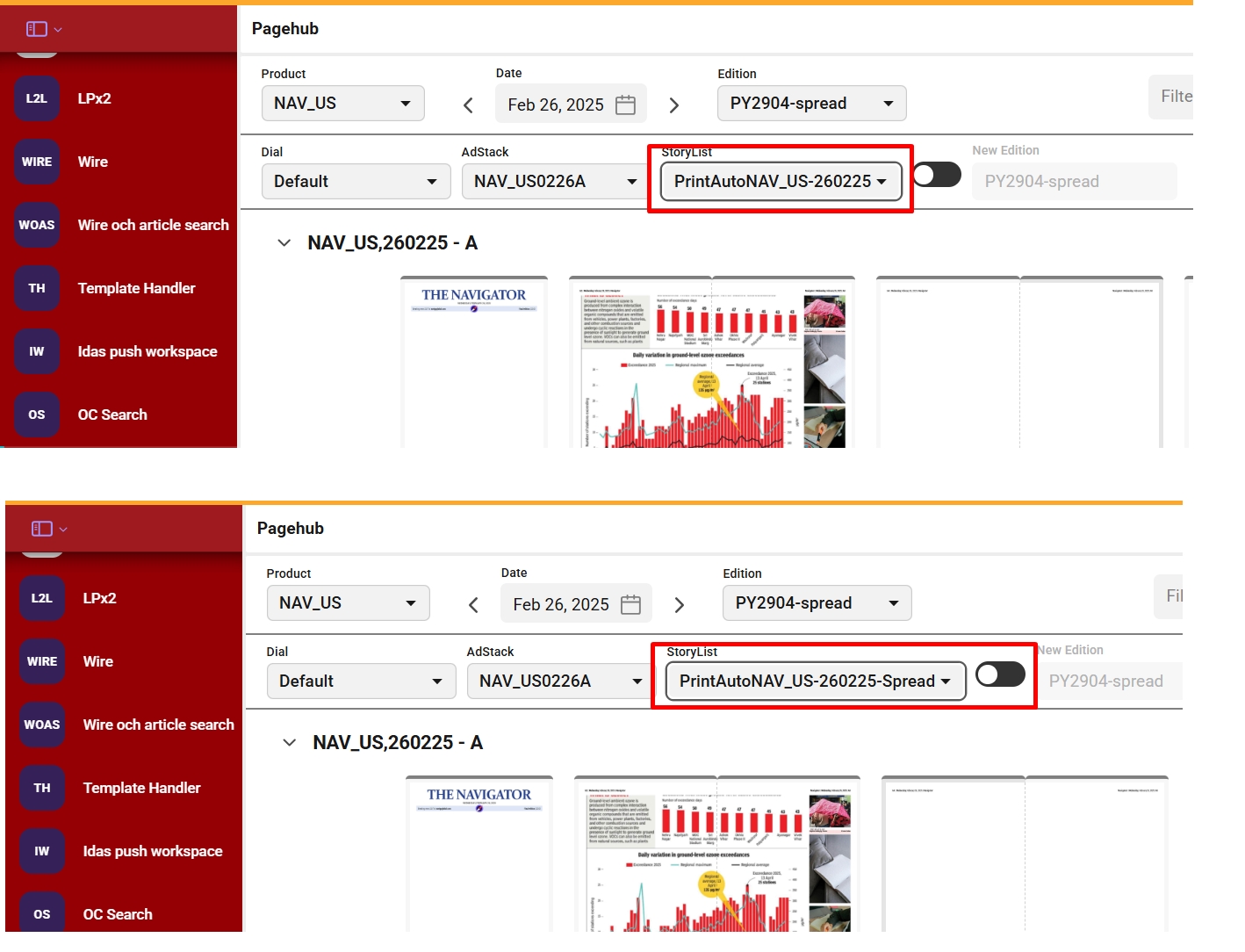1245x952 pixels.
Task: Open THE NAVIGATOR cover thumbnail in lower panel
Action: (x=479, y=852)
